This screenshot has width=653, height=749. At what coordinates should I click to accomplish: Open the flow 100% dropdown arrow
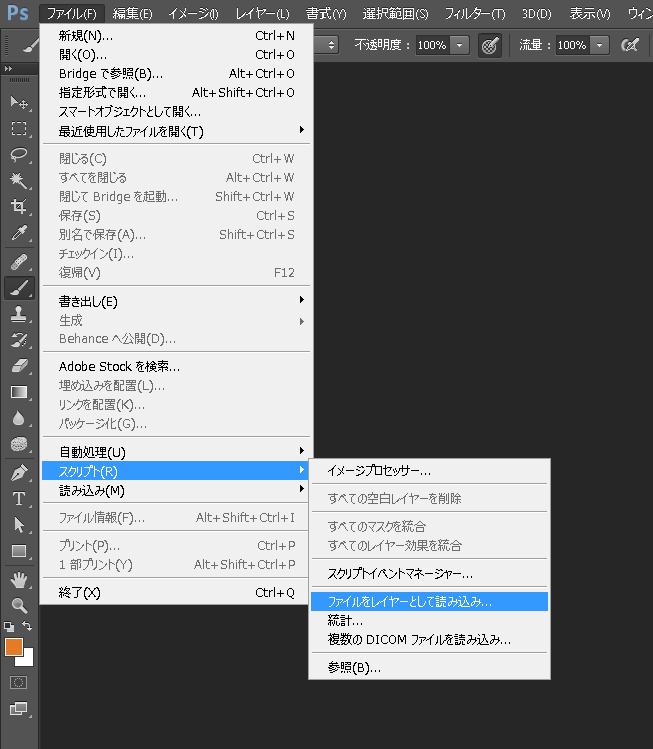[x=599, y=45]
